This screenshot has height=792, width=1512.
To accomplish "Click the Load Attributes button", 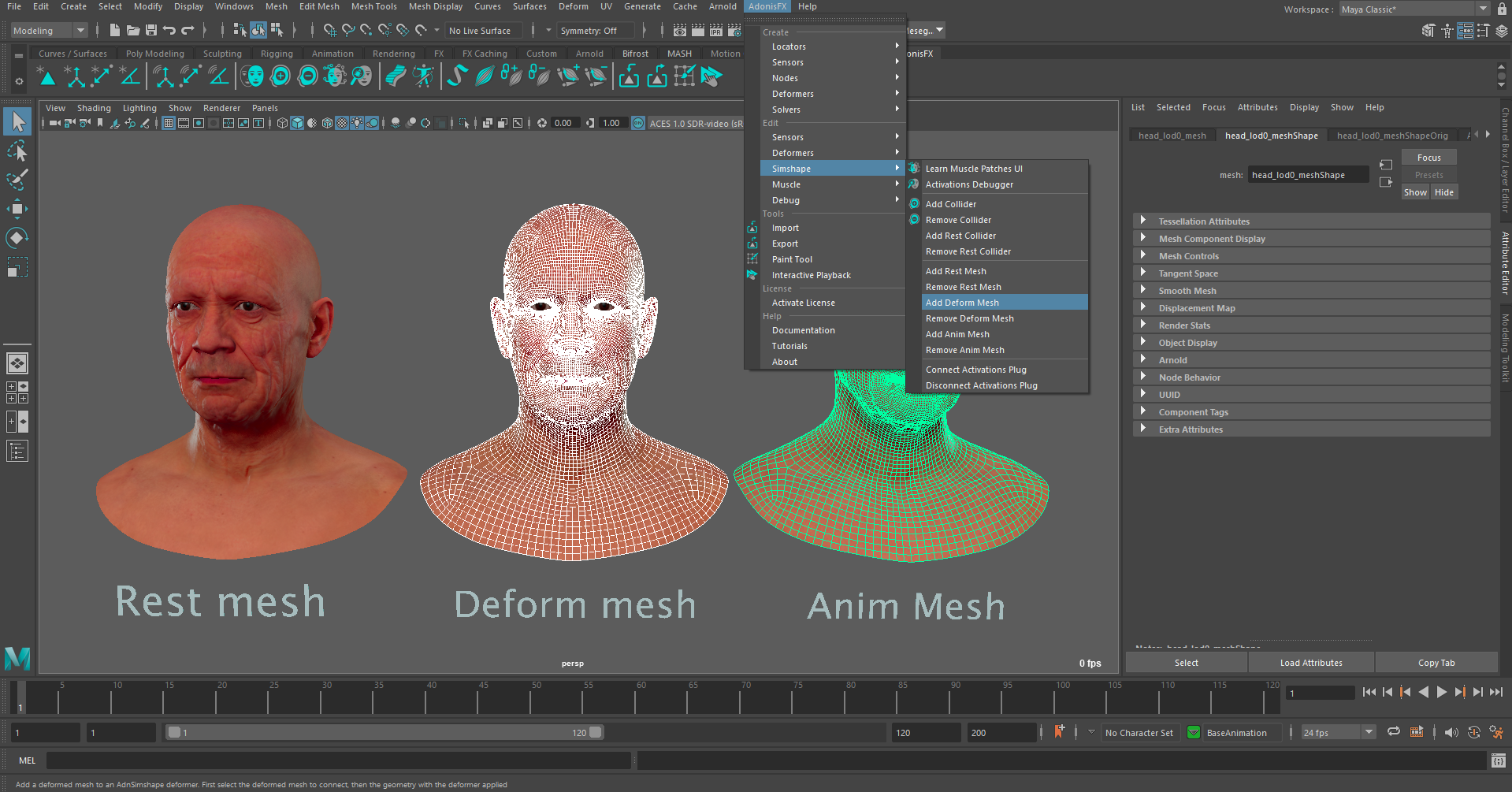I will 1311,663.
